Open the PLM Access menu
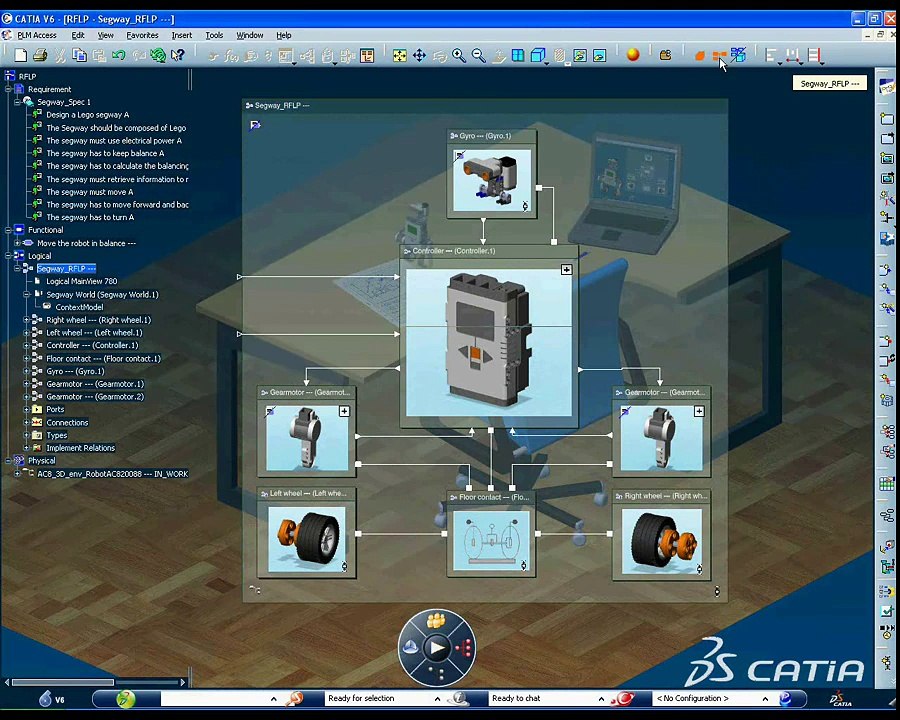The width and height of the screenshot is (900, 720). 37,35
